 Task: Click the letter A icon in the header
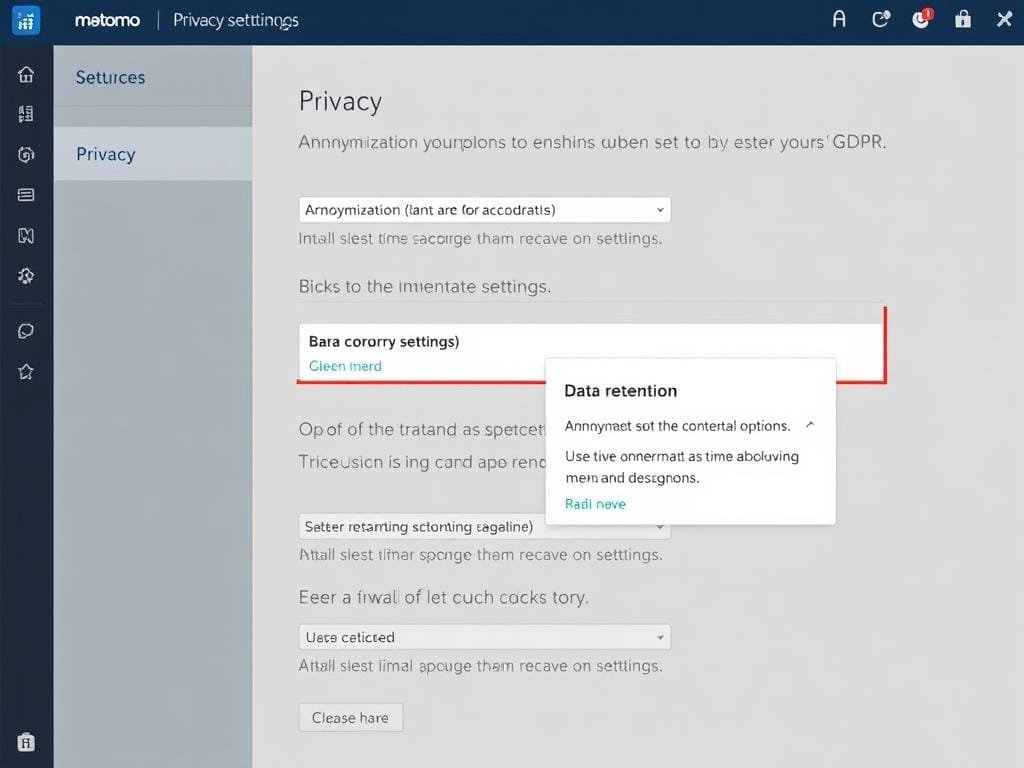(840, 19)
